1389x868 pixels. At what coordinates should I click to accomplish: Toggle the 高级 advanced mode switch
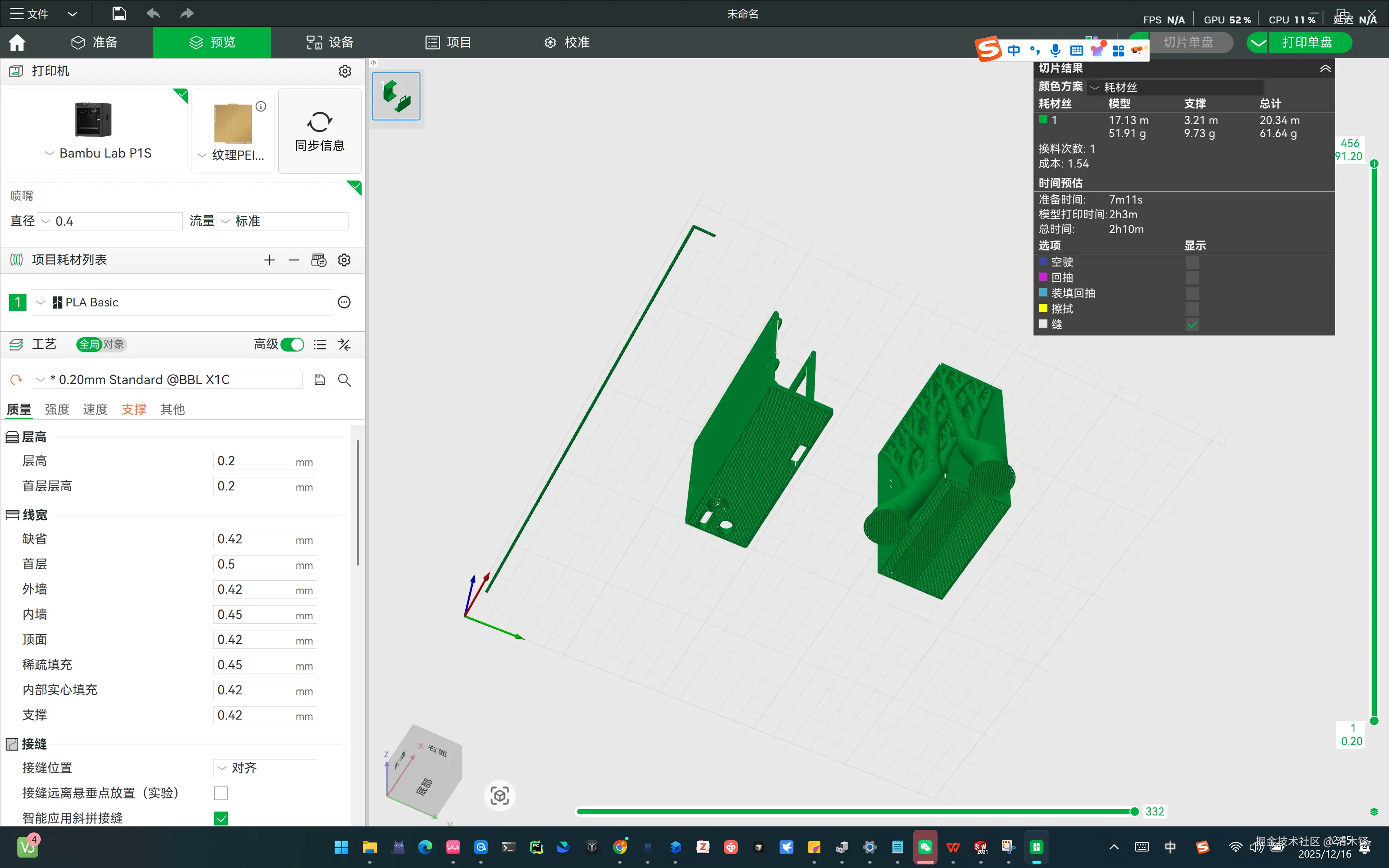[x=293, y=345]
